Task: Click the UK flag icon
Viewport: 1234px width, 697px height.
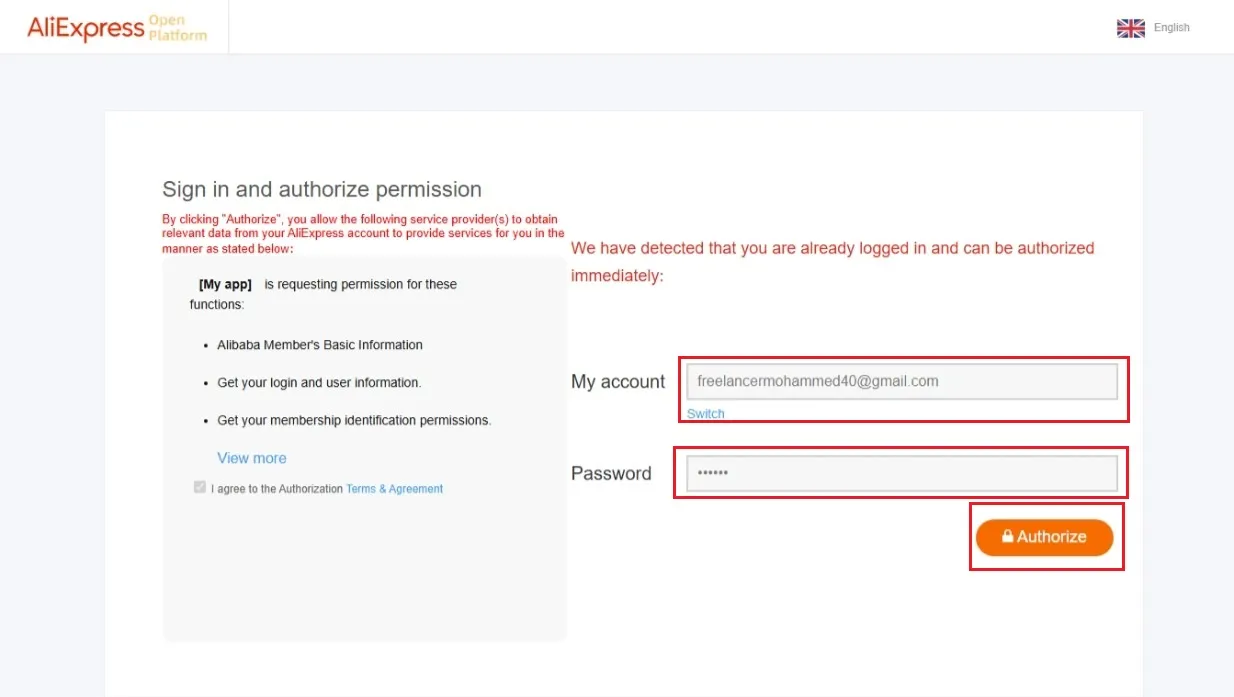Action: (x=1130, y=28)
